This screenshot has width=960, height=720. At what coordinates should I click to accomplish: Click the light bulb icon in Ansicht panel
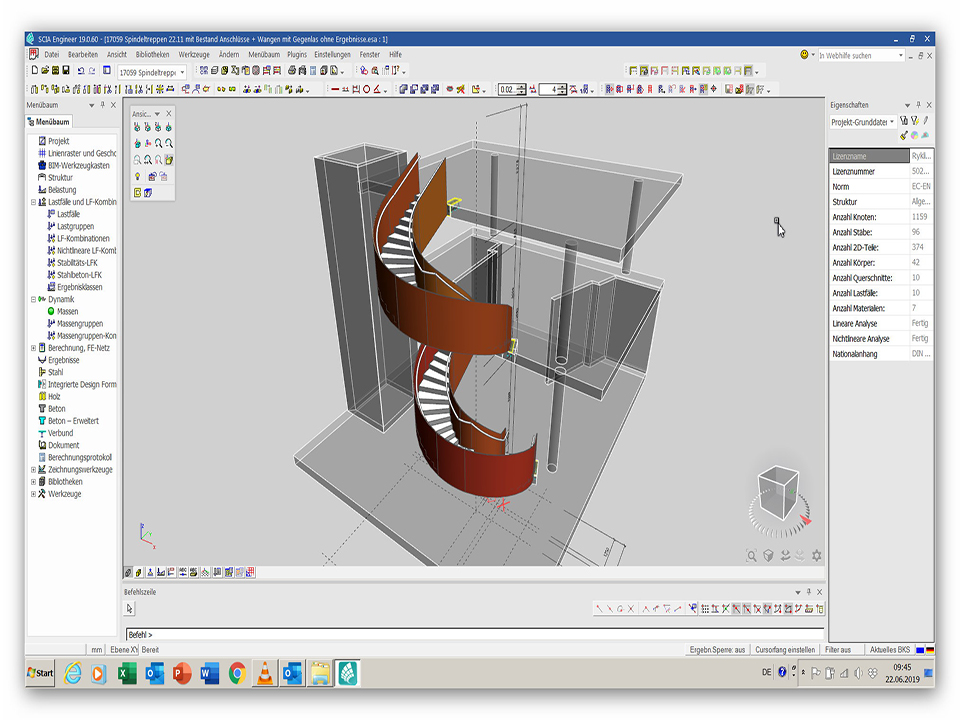tap(137, 176)
